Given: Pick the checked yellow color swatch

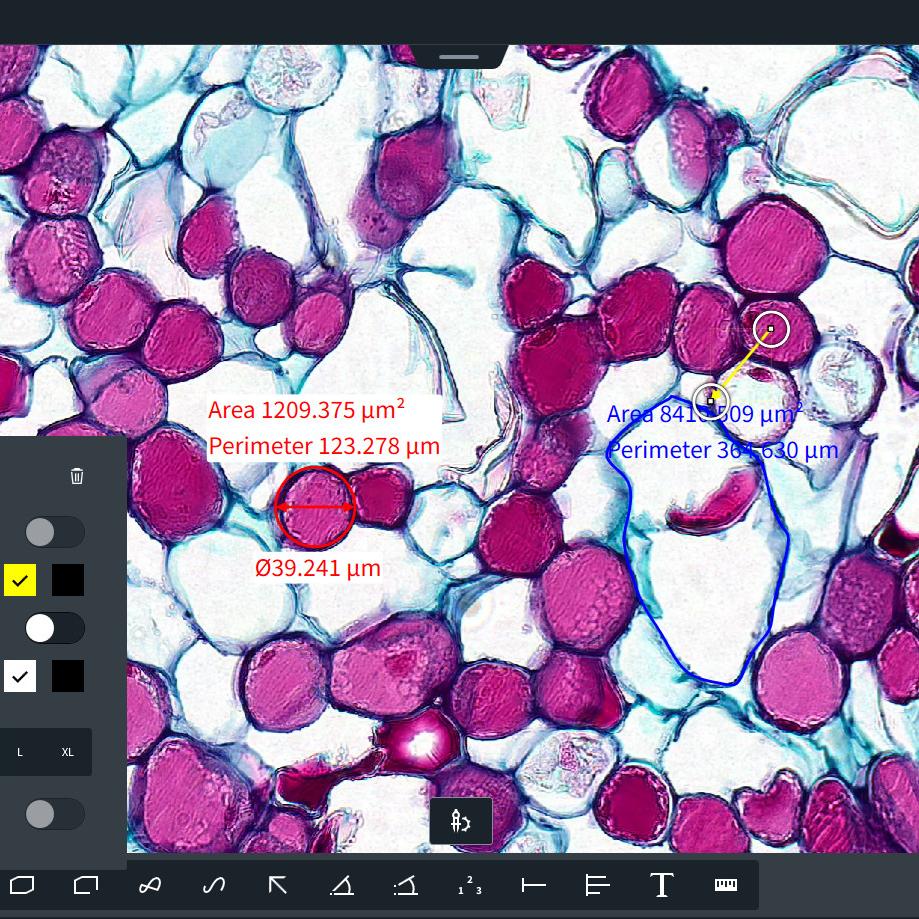Looking at the screenshot, I should tap(20, 580).
